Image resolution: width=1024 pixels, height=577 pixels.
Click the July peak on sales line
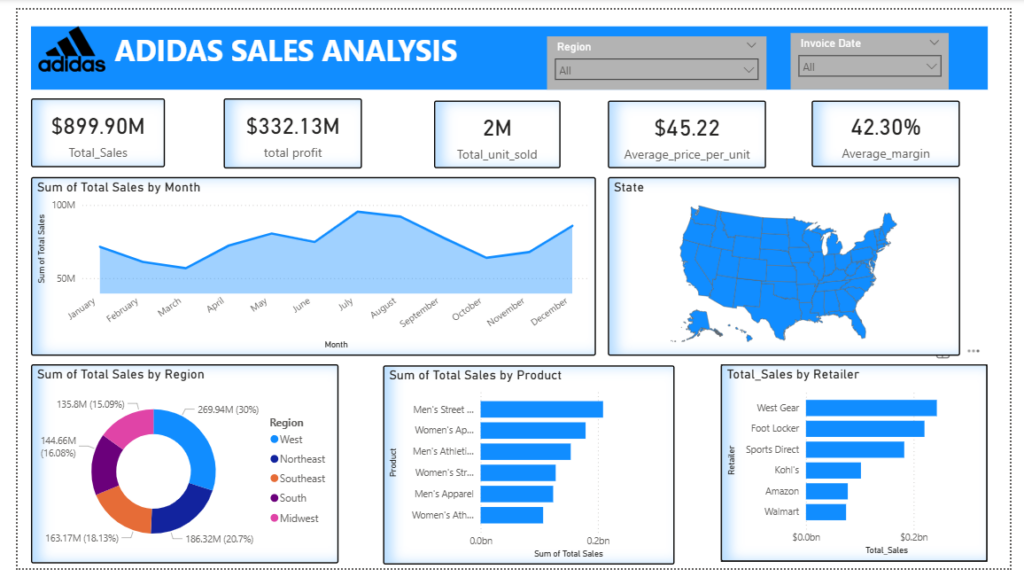click(357, 211)
